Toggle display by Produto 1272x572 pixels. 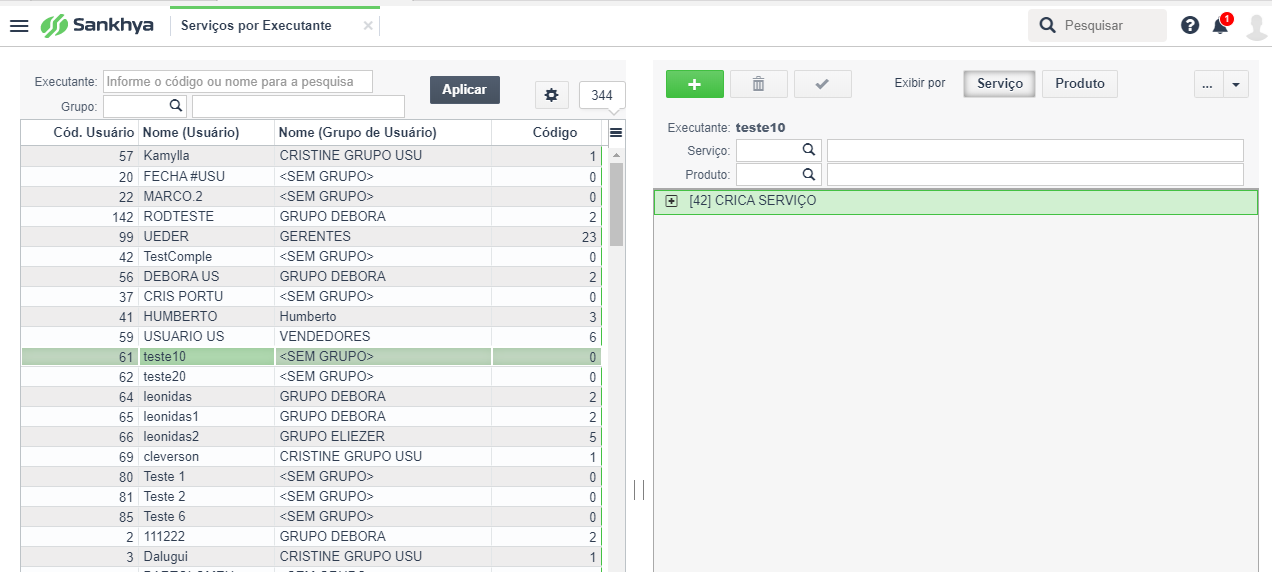(1080, 84)
